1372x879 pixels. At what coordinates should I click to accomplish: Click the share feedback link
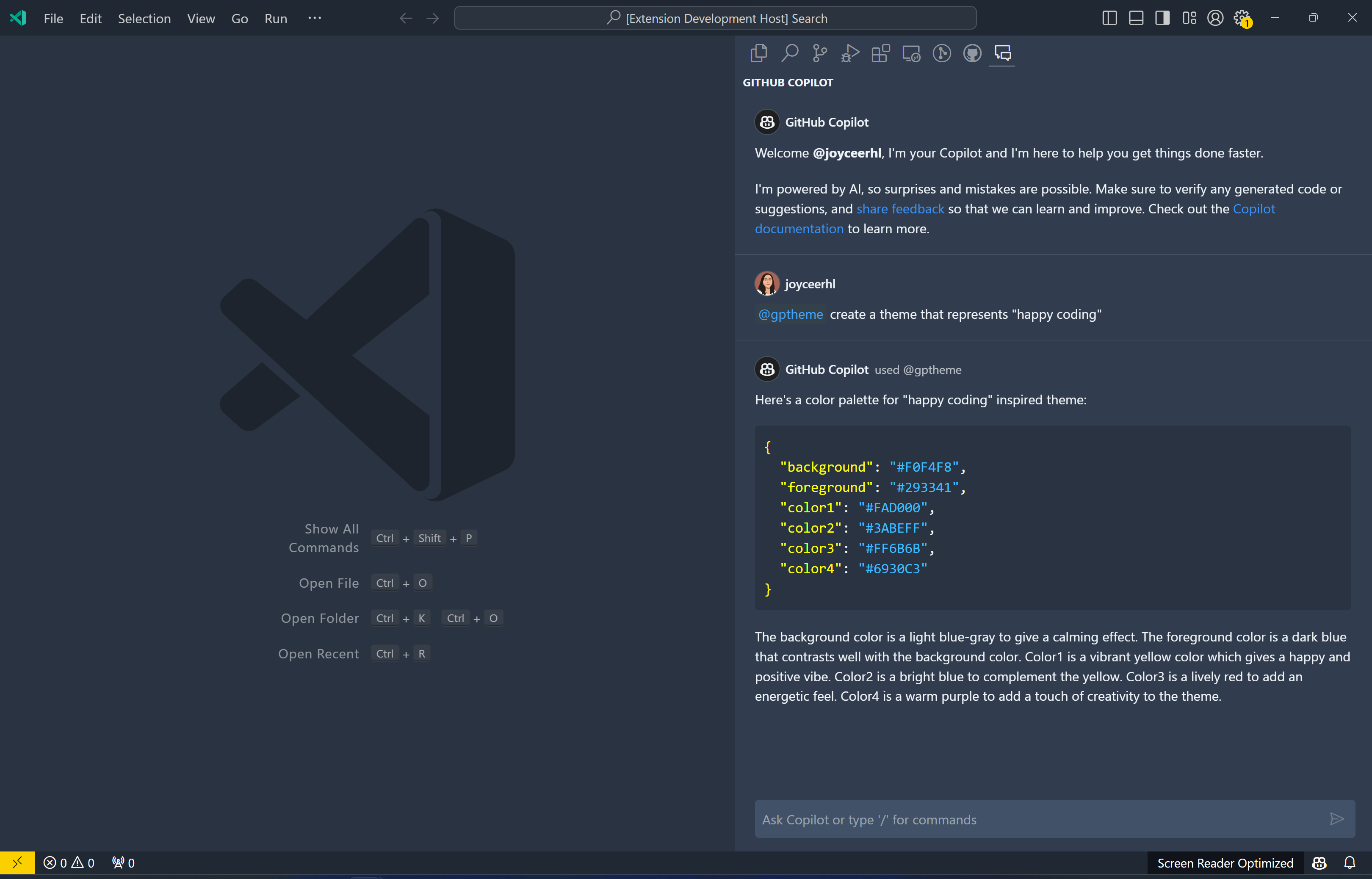900,209
